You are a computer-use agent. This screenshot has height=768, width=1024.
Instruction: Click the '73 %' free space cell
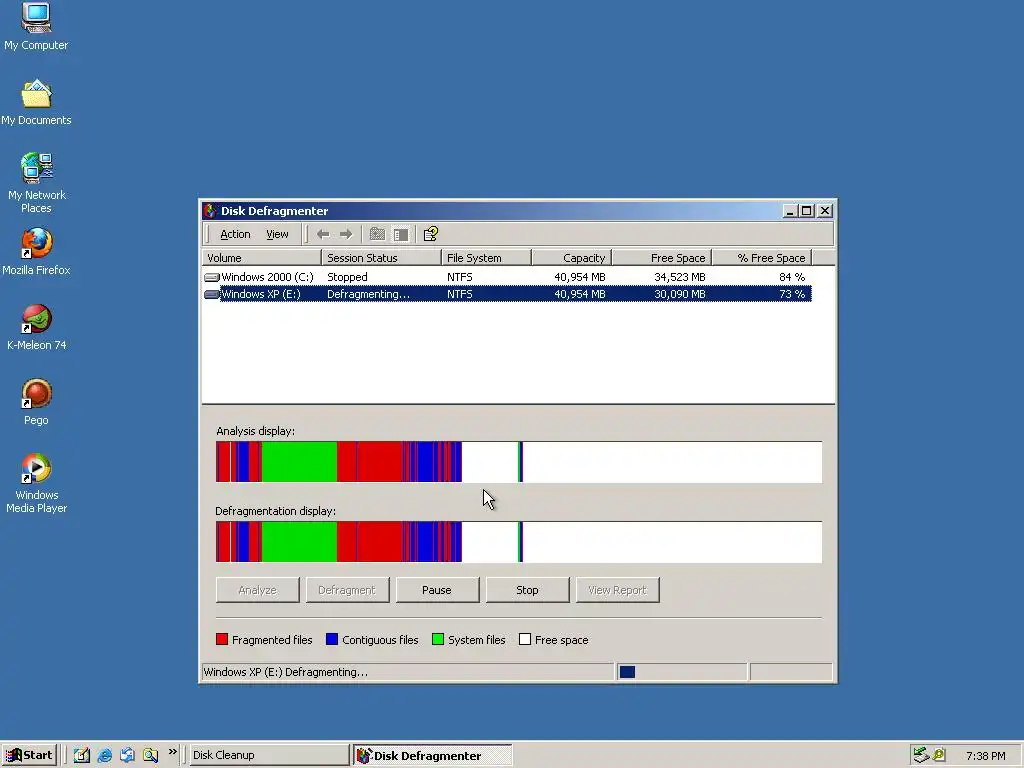792,295
